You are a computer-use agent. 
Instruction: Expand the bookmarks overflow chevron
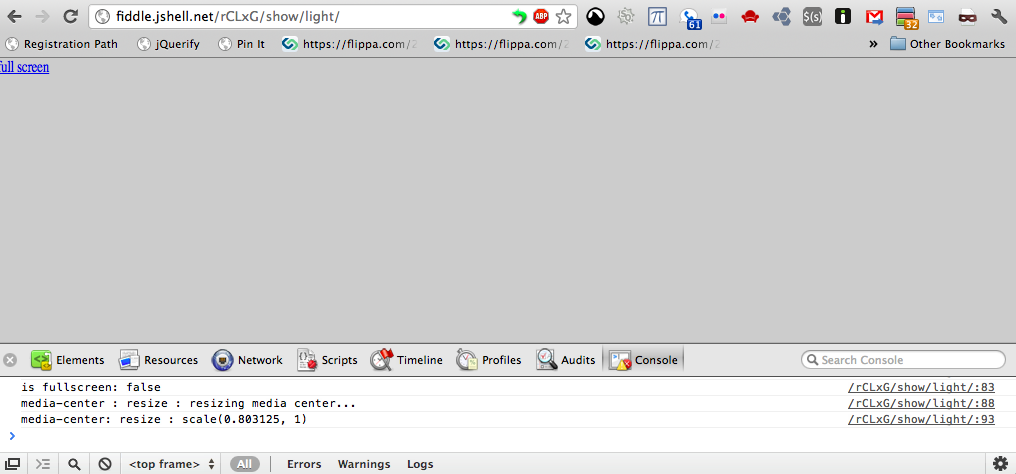(x=873, y=44)
